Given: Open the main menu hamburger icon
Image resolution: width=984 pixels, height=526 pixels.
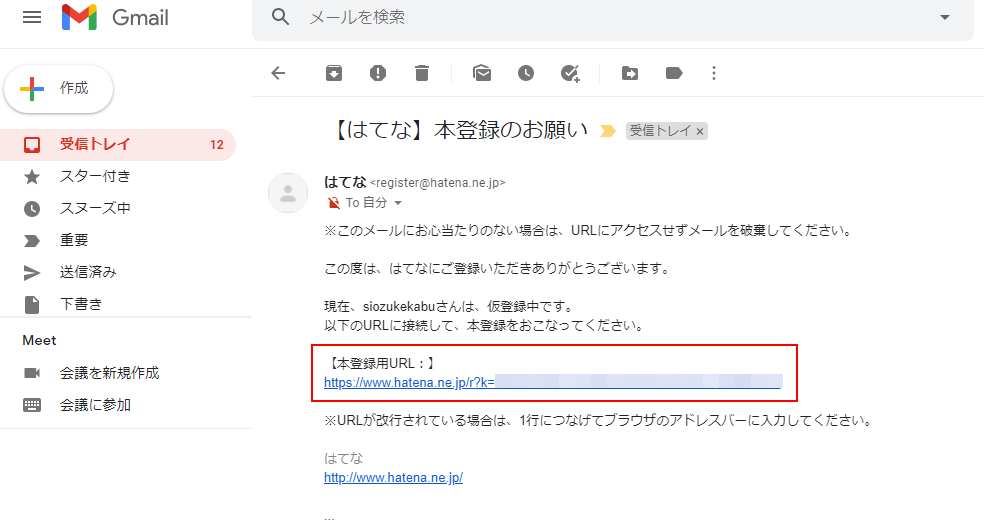Looking at the screenshot, I should coord(32,18).
